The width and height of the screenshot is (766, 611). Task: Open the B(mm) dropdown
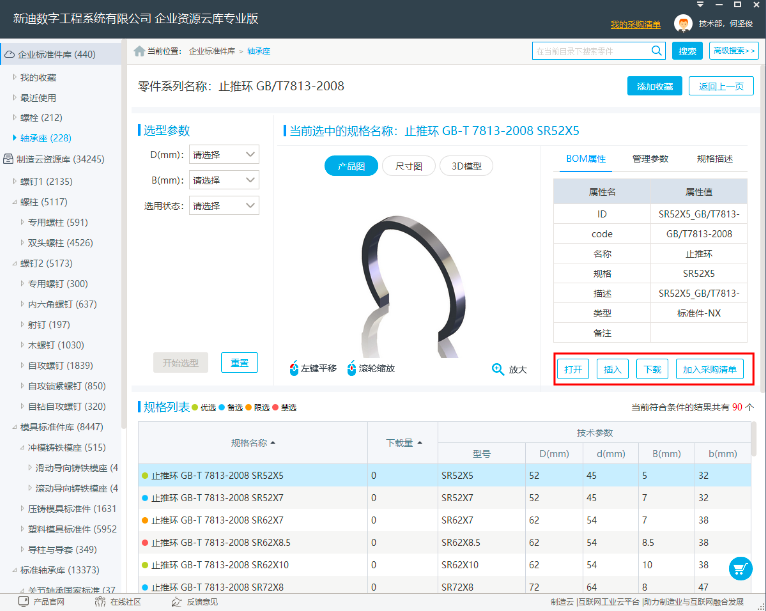224,181
